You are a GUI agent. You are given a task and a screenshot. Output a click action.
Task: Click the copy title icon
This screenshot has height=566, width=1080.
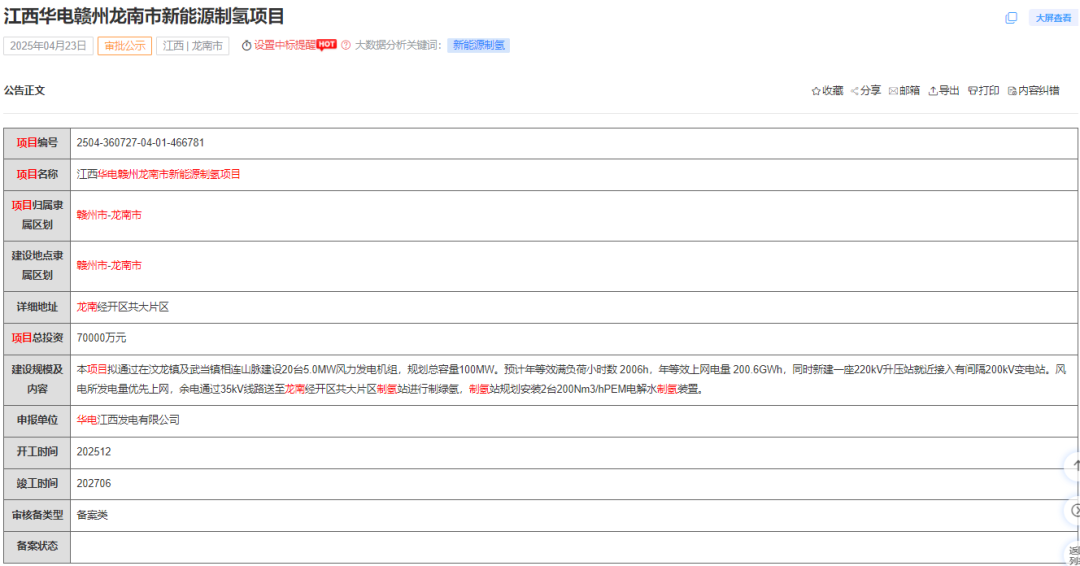(x=1011, y=18)
